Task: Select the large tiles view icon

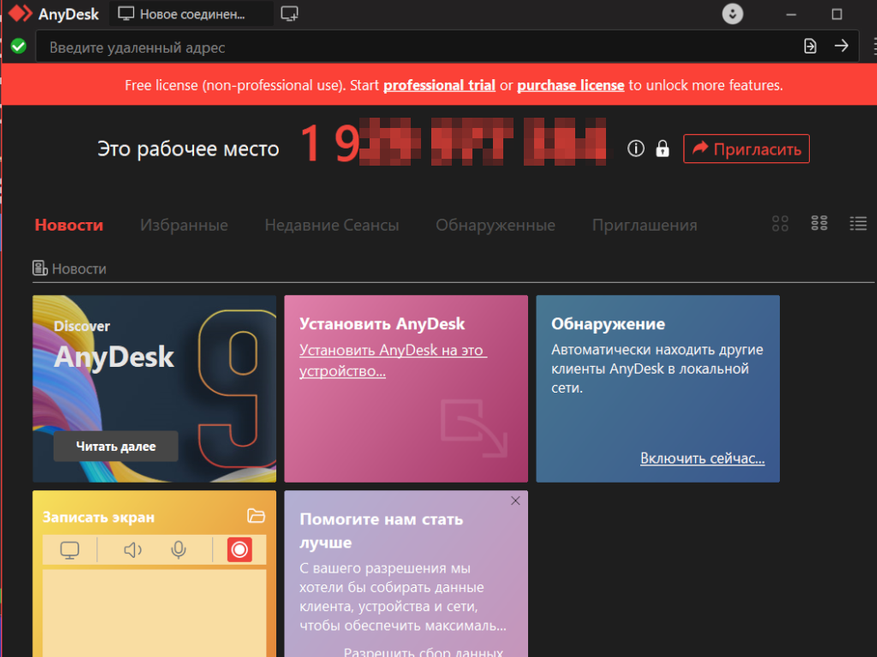Action: [780, 224]
